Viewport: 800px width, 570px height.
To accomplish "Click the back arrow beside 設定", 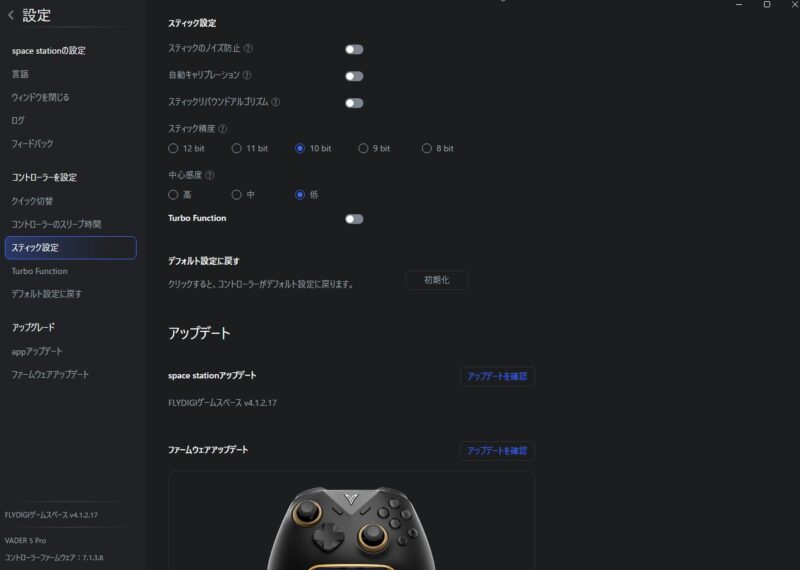I will click(x=11, y=15).
